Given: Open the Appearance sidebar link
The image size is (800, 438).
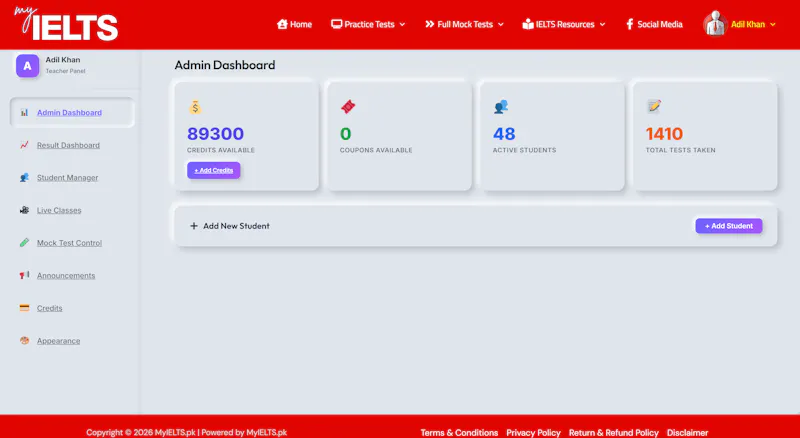Looking at the screenshot, I should [58, 341].
